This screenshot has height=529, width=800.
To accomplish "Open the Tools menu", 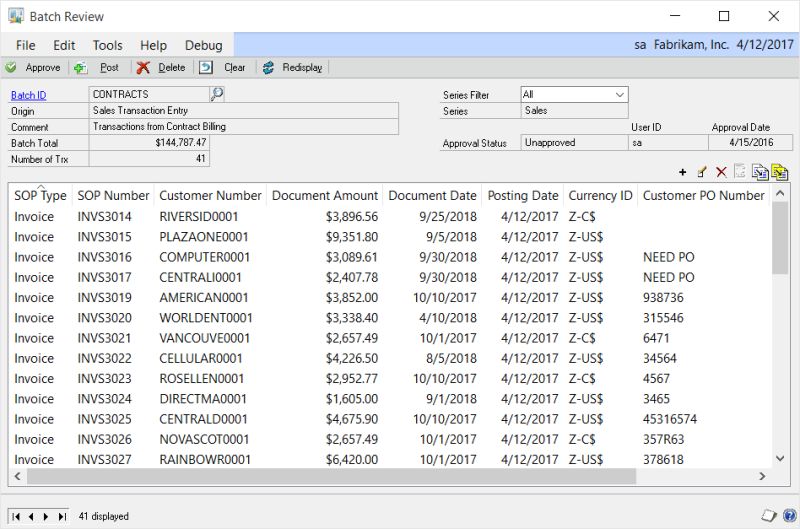I will point(108,45).
